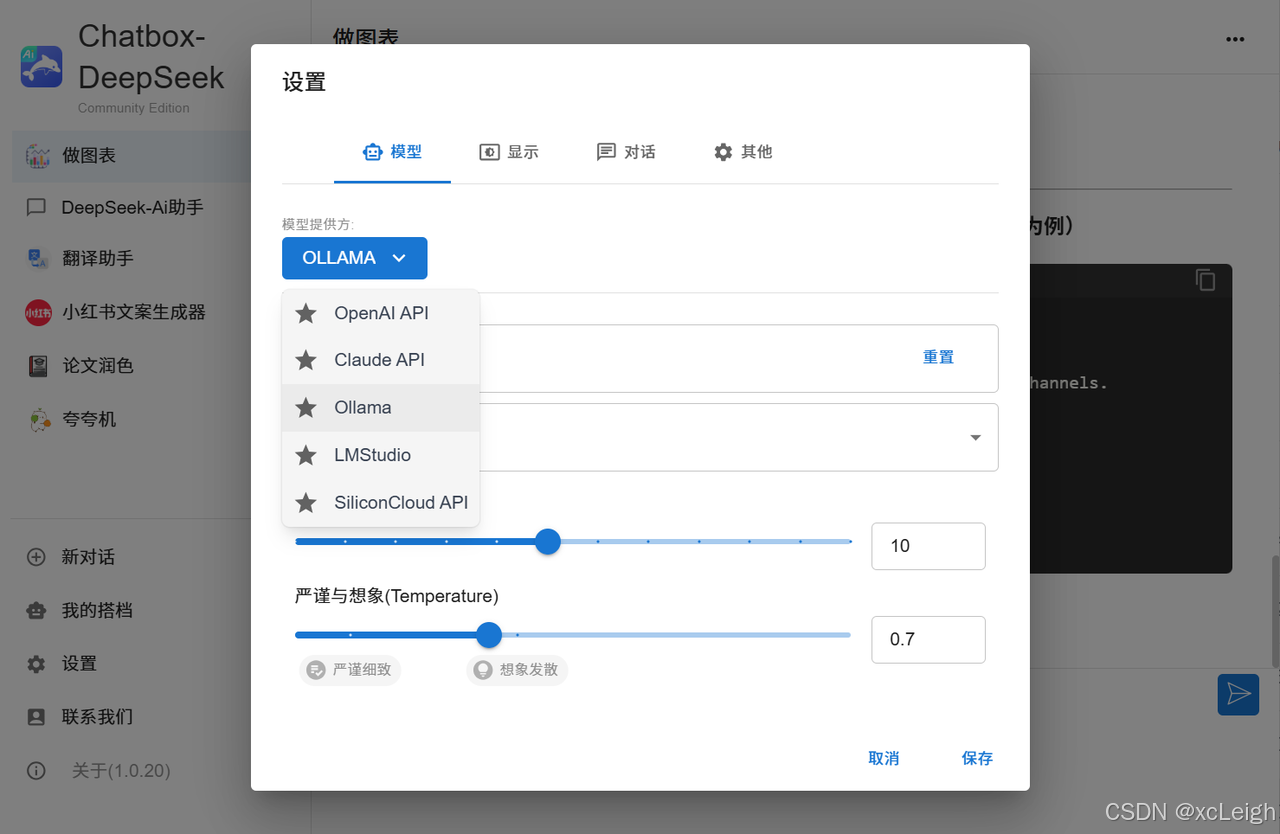Start a 新对话 from the sidebar
This screenshot has height=834, width=1280.
tap(131, 557)
